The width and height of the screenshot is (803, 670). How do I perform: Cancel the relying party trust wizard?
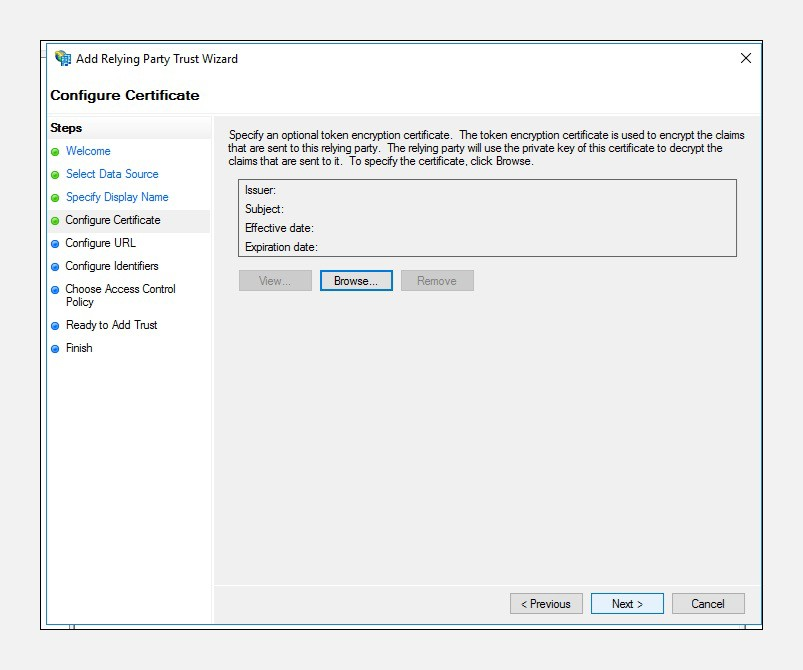708,604
